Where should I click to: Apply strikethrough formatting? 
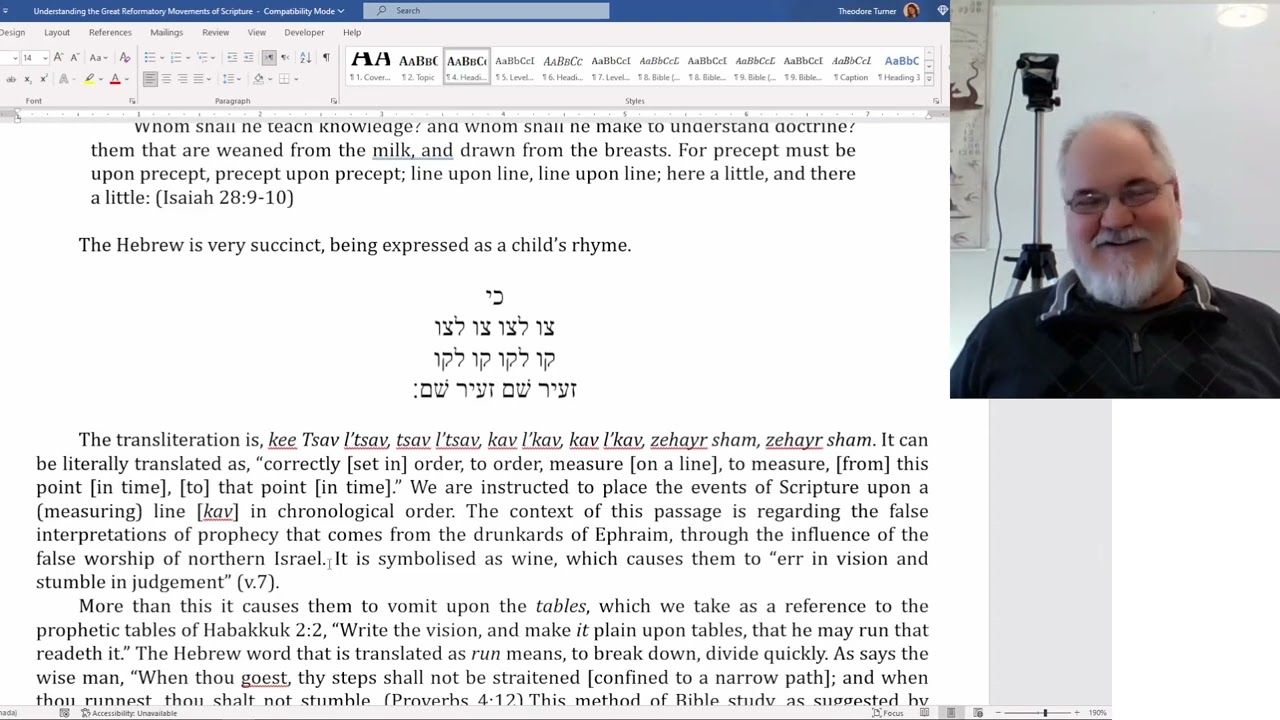tap(11, 79)
